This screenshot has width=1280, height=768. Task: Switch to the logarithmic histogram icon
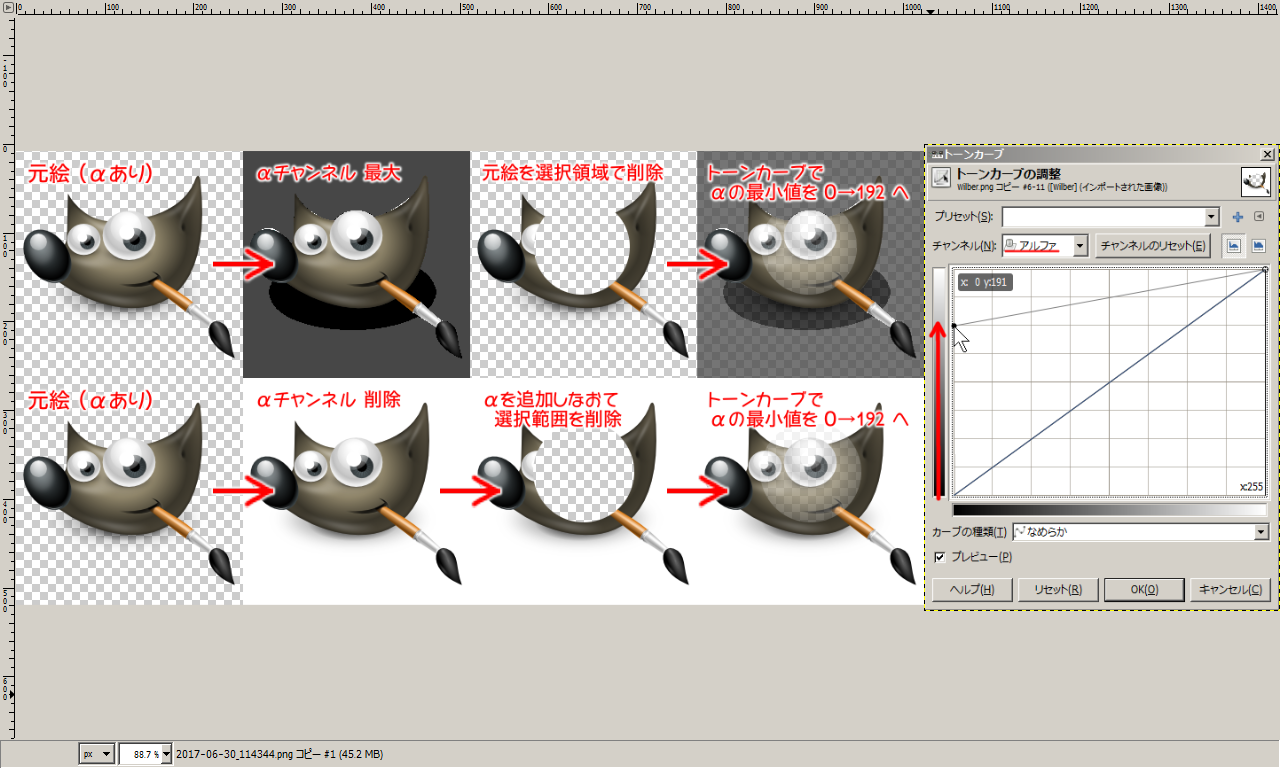pos(1259,245)
